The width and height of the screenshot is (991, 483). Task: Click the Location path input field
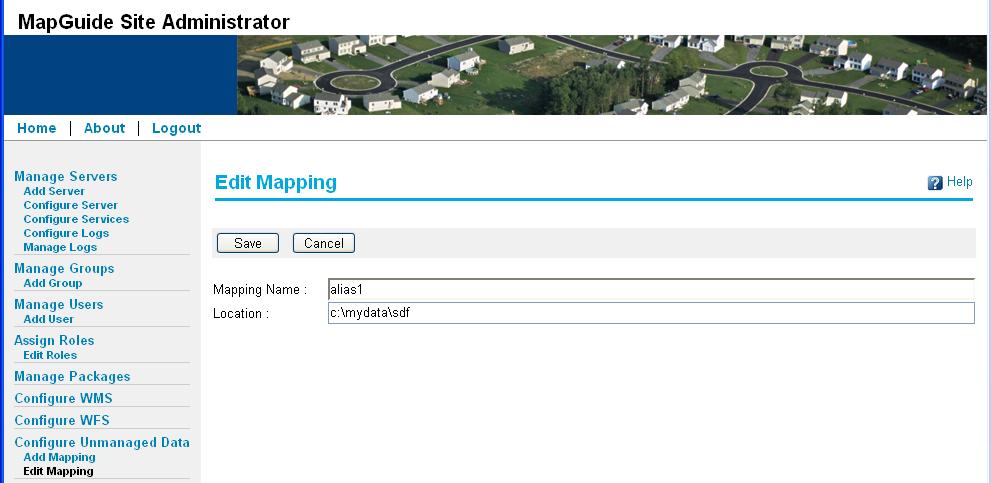(x=650, y=314)
